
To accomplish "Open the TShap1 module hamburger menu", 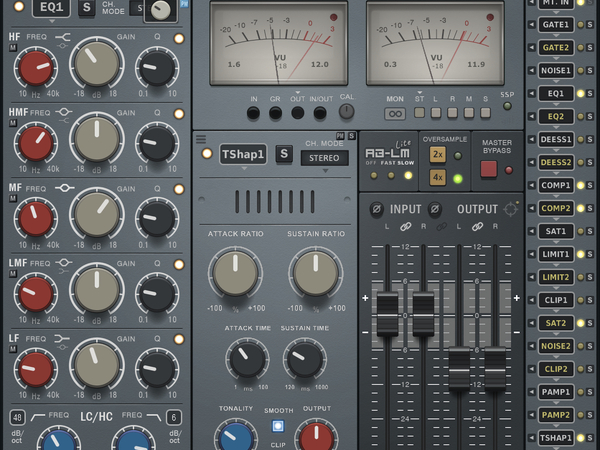I will [x=201, y=139].
